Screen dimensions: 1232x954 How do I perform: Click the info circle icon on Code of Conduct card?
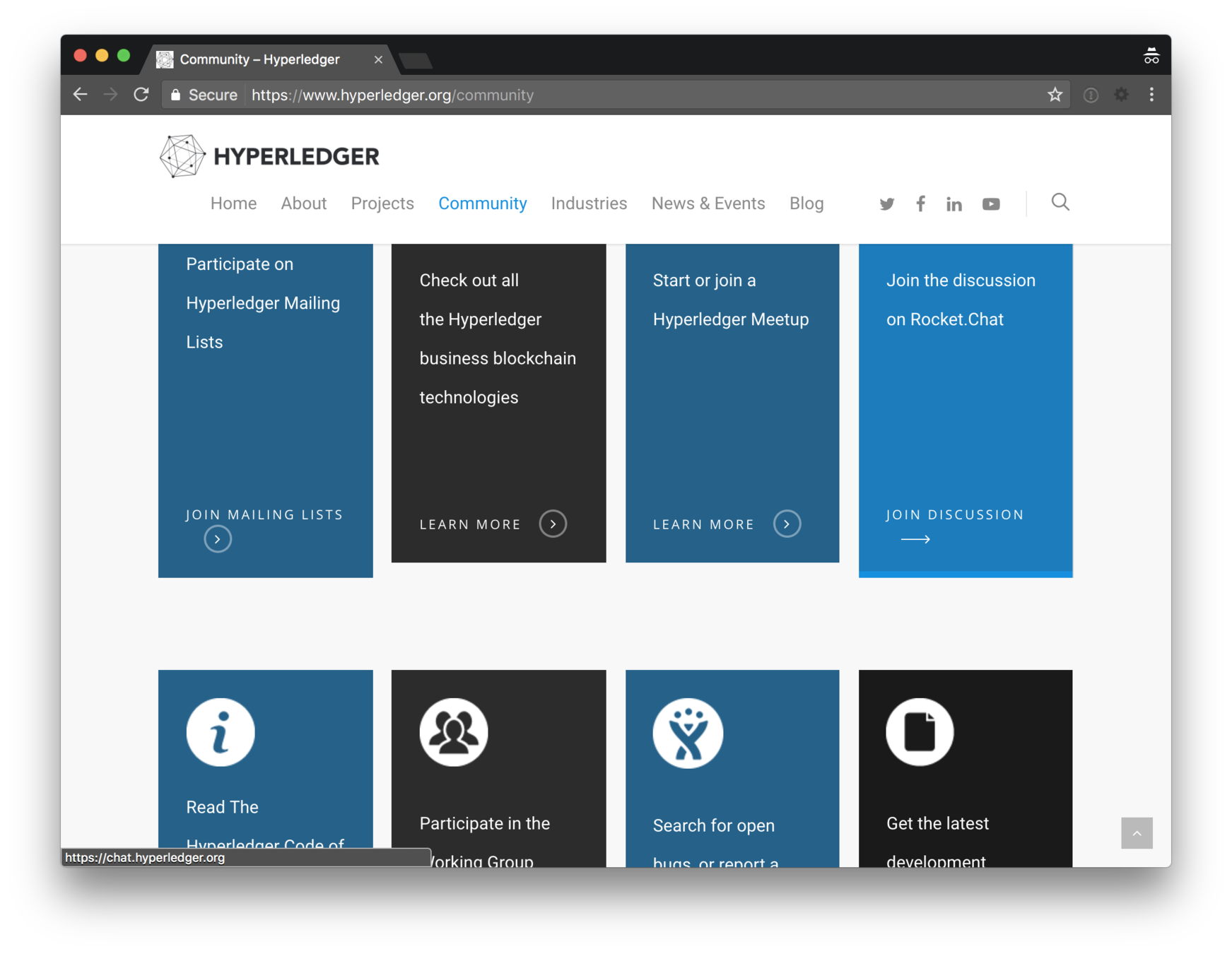click(x=221, y=732)
